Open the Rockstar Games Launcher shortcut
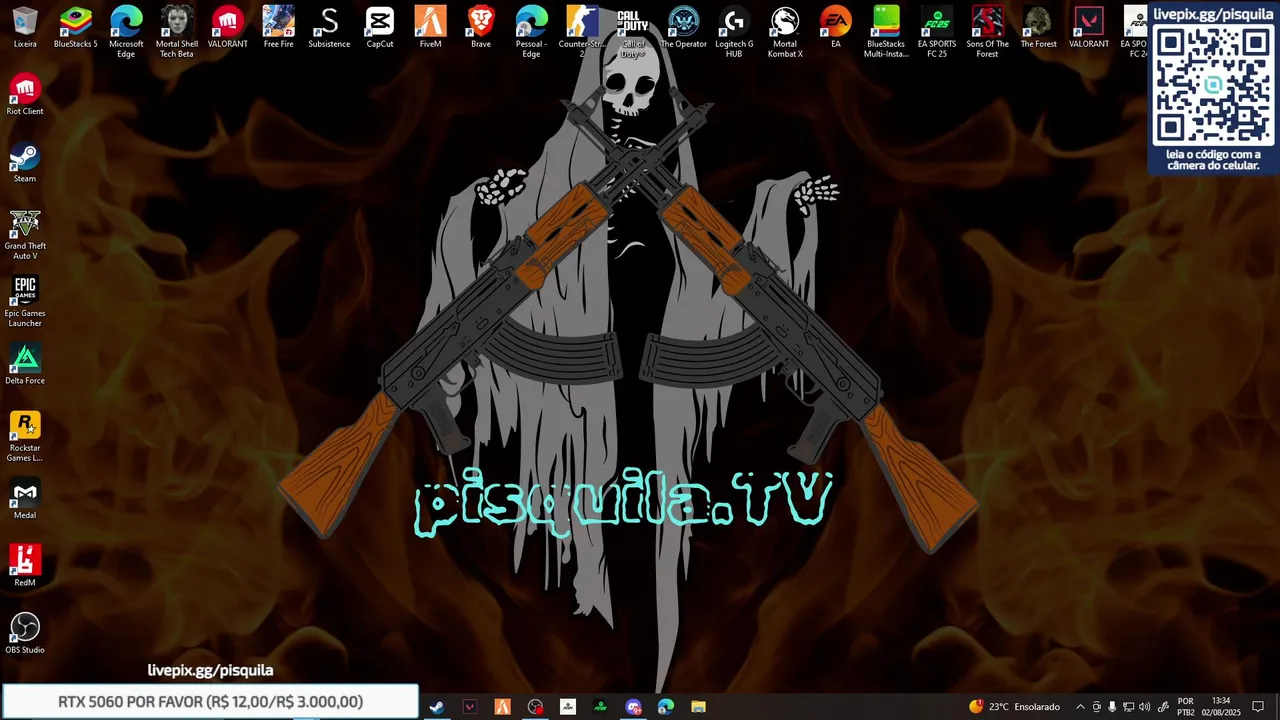1280x720 pixels. point(25,437)
